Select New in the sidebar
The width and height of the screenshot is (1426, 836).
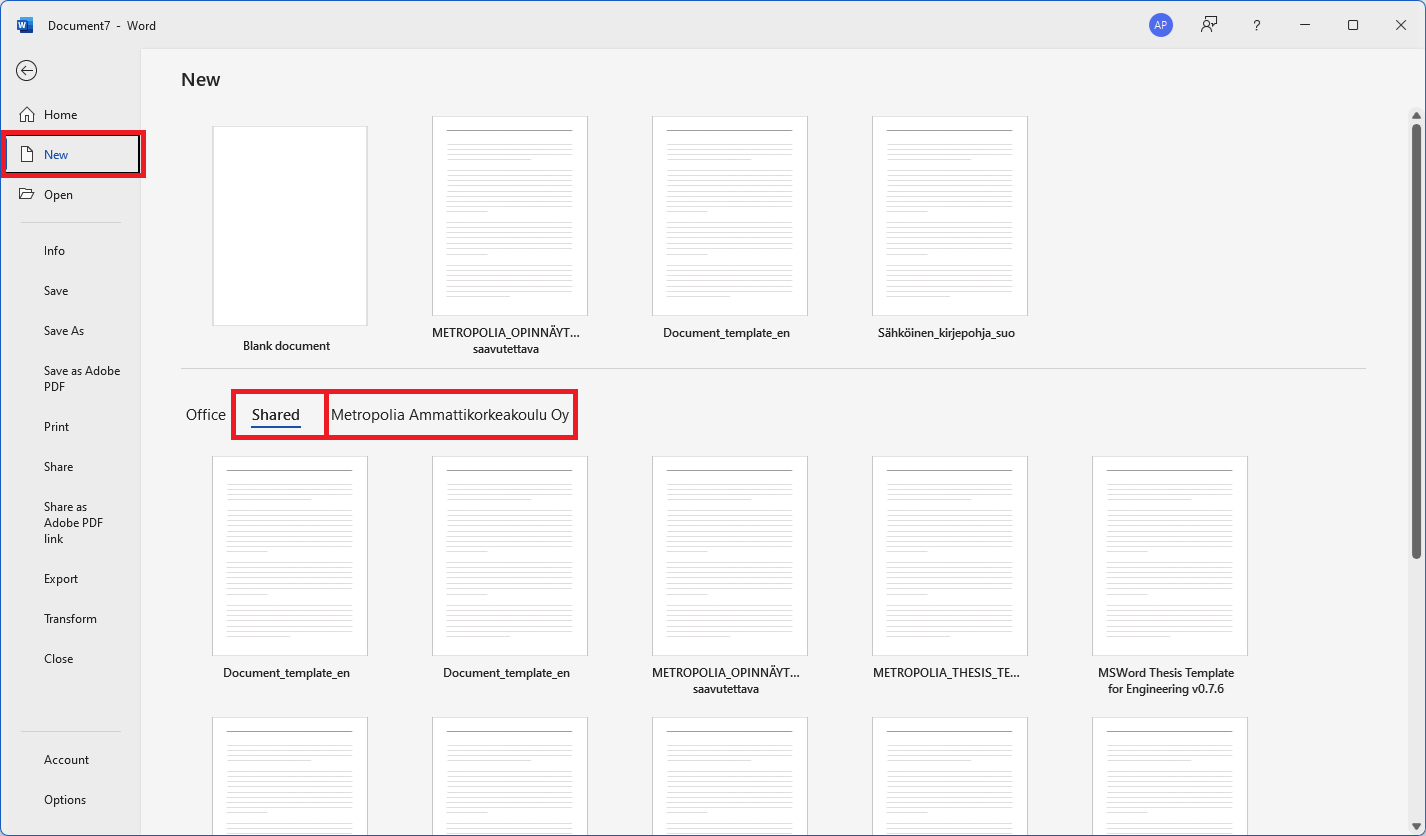tap(72, 155)
